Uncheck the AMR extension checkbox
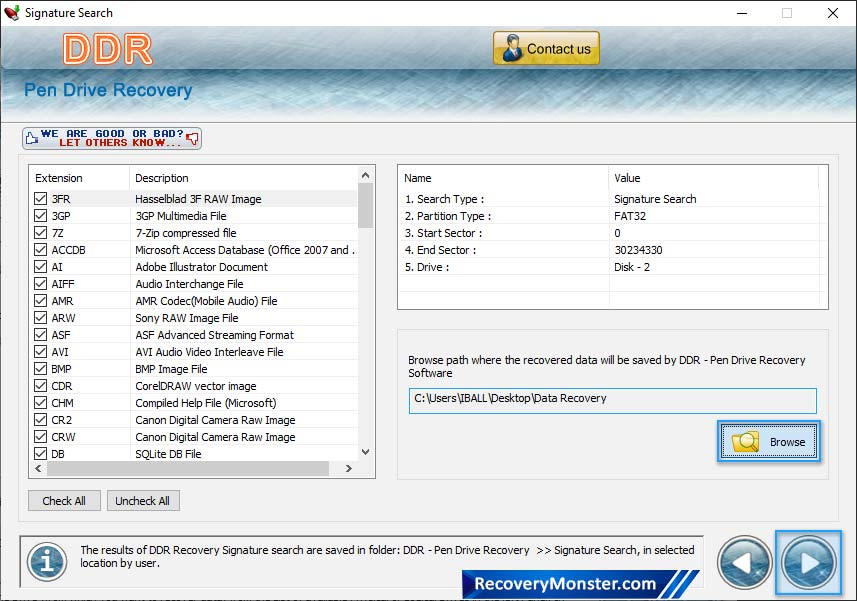 point(40,300)
